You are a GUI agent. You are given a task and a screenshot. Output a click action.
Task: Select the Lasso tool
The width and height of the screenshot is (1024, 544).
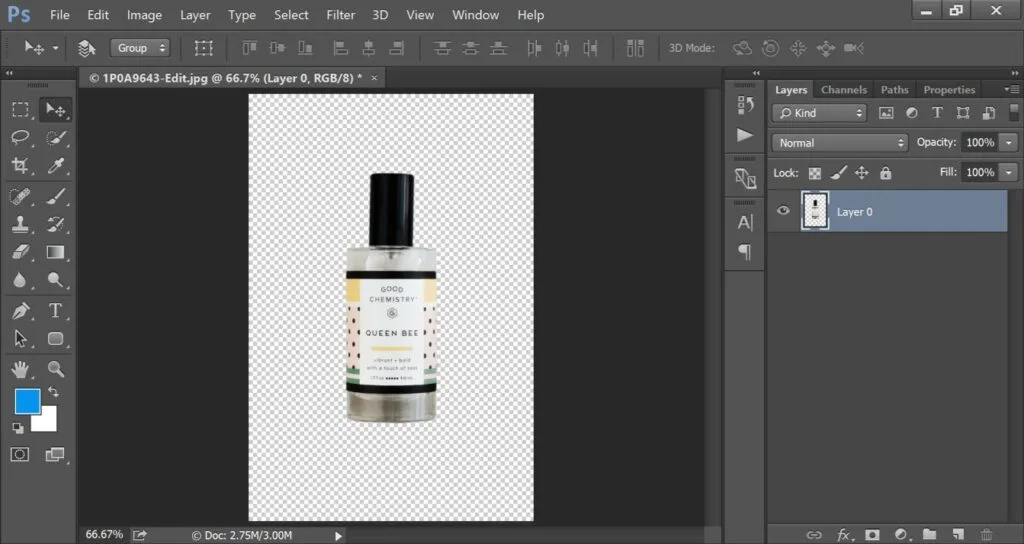point(20,137)
